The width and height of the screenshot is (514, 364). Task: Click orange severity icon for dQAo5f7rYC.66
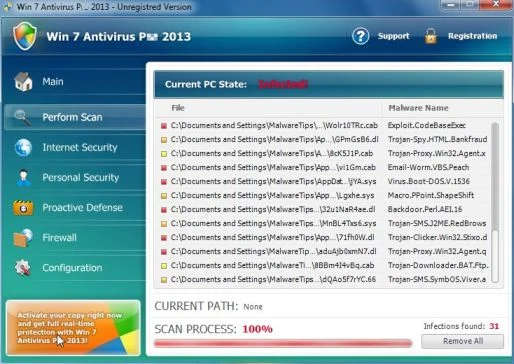point(164,280)
